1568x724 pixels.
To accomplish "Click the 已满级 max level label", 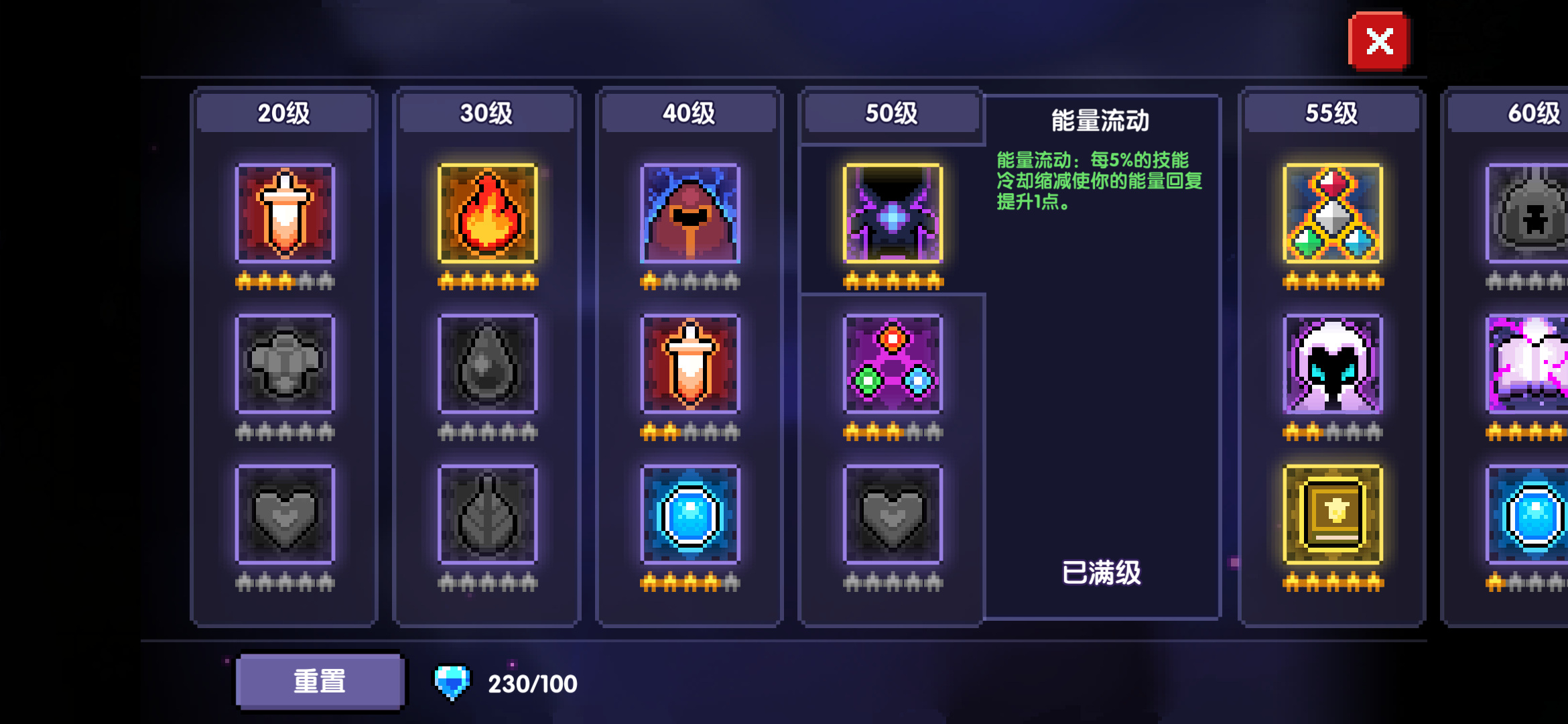I will coord(1101,572).
